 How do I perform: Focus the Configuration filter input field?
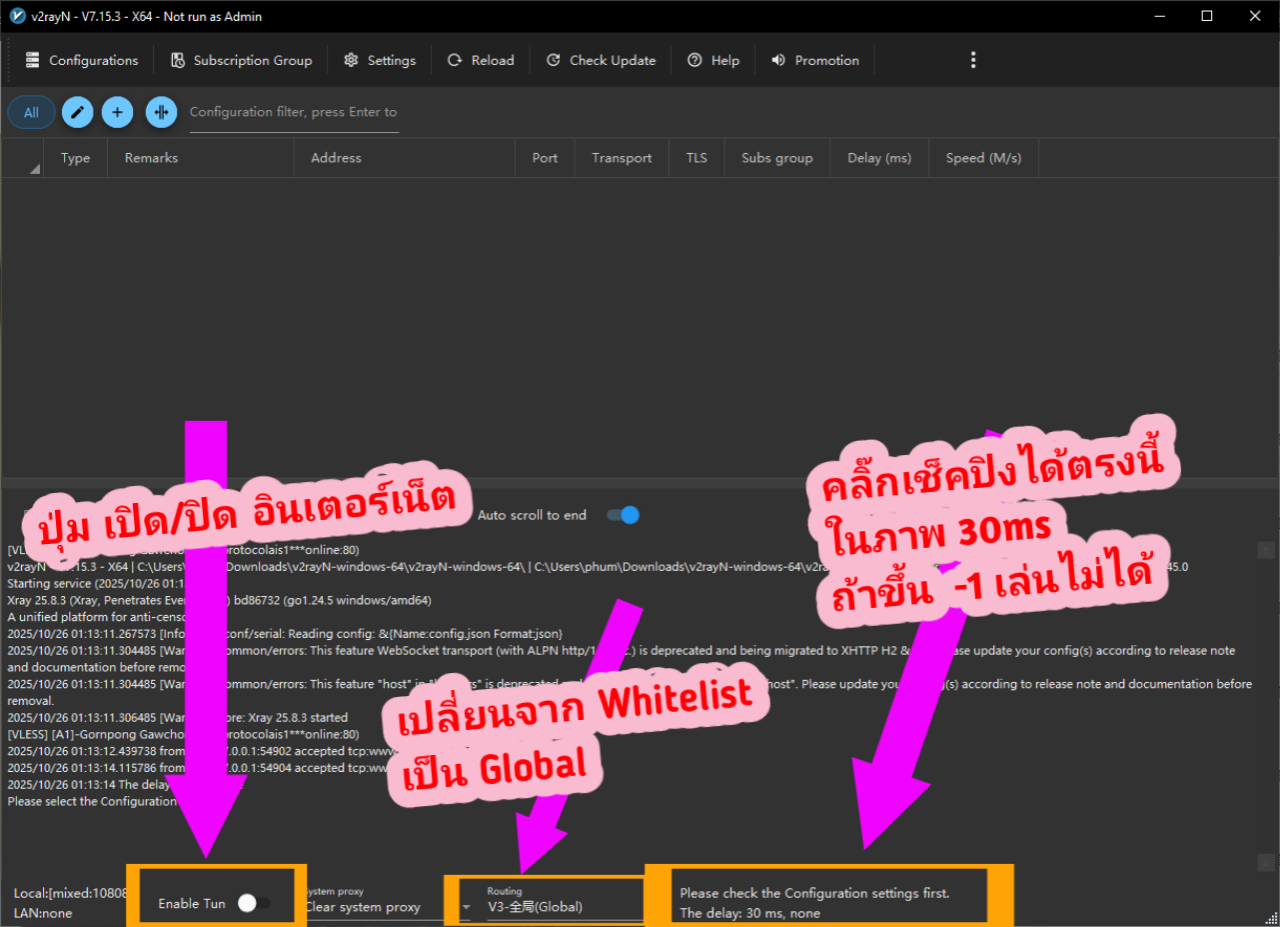pyautogui.click(x=294, y=113)
